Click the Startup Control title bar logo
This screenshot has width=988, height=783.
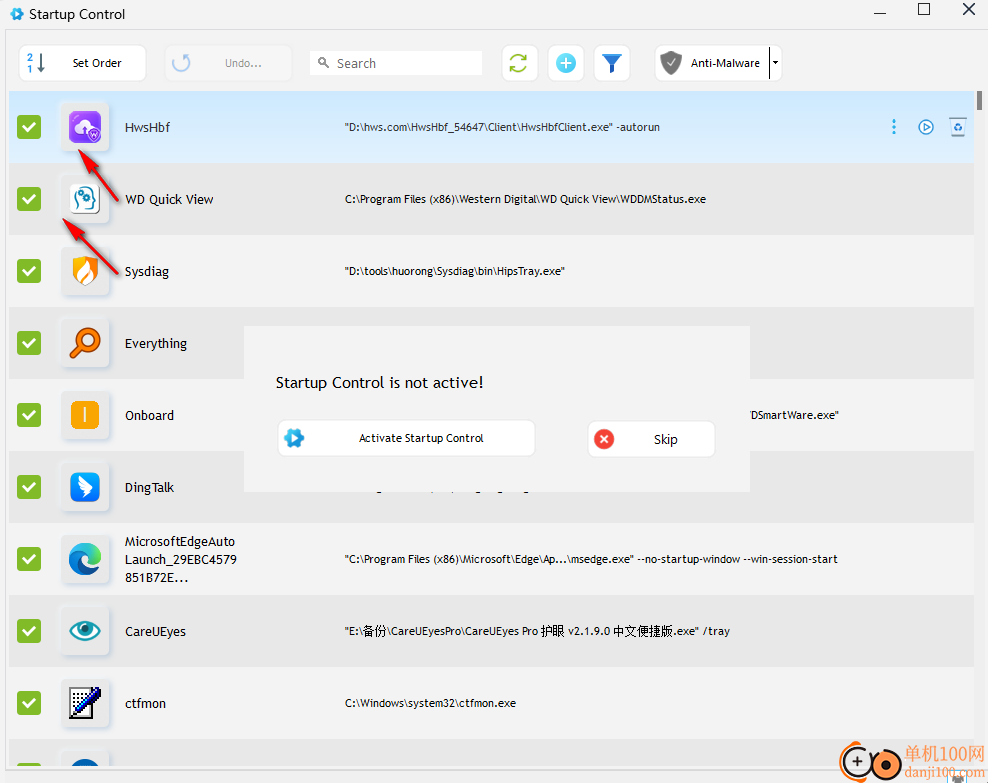(x=17, y=14)
